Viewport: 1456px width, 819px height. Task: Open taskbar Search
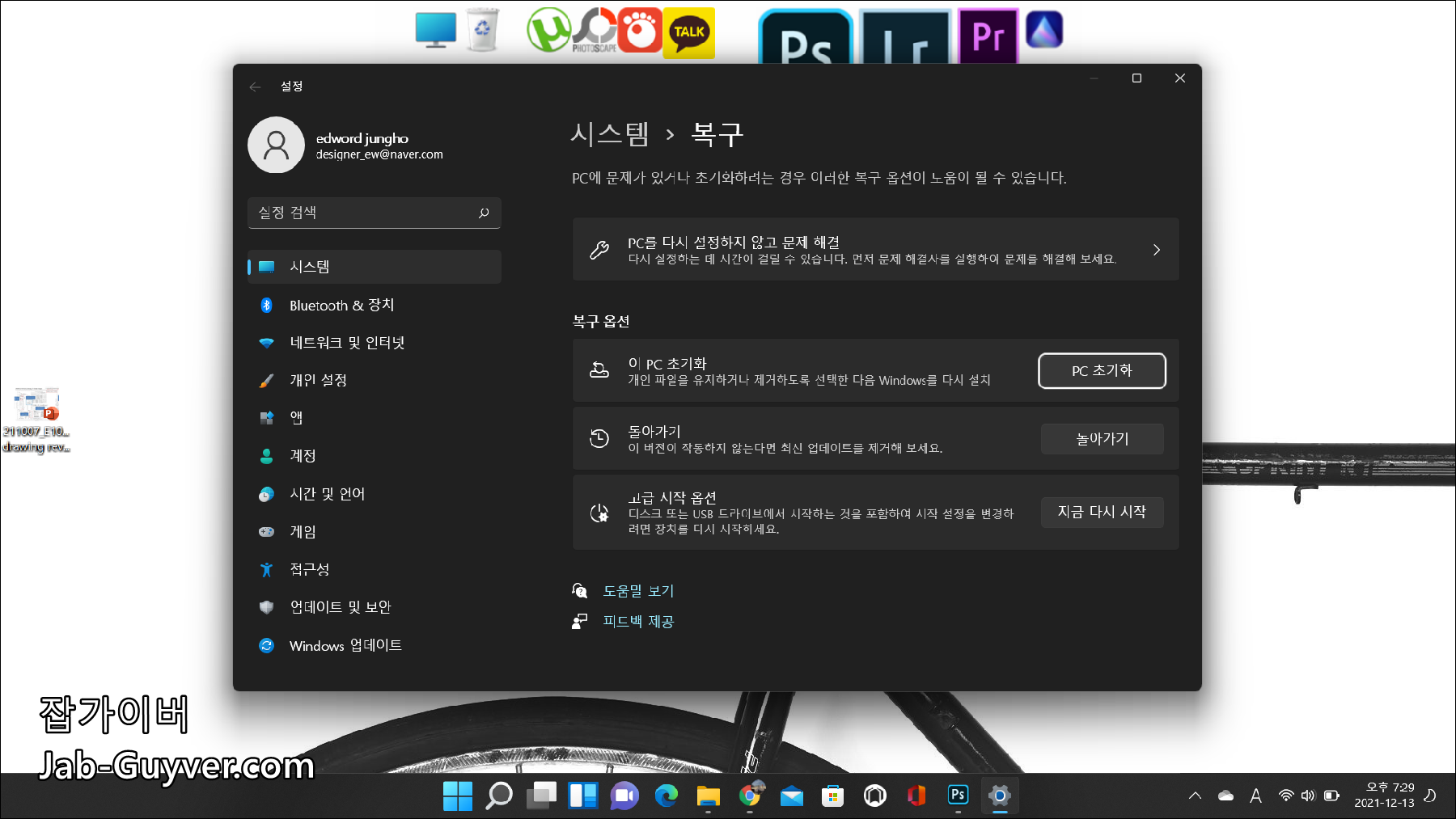(x=499, y=796)
